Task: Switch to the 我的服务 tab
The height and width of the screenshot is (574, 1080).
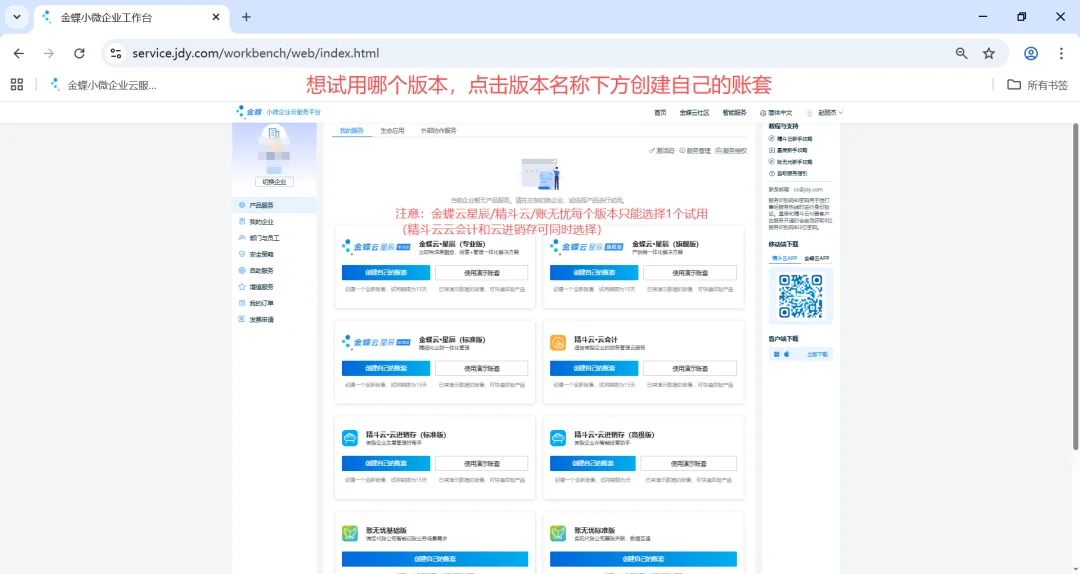Action: [352, 130]
